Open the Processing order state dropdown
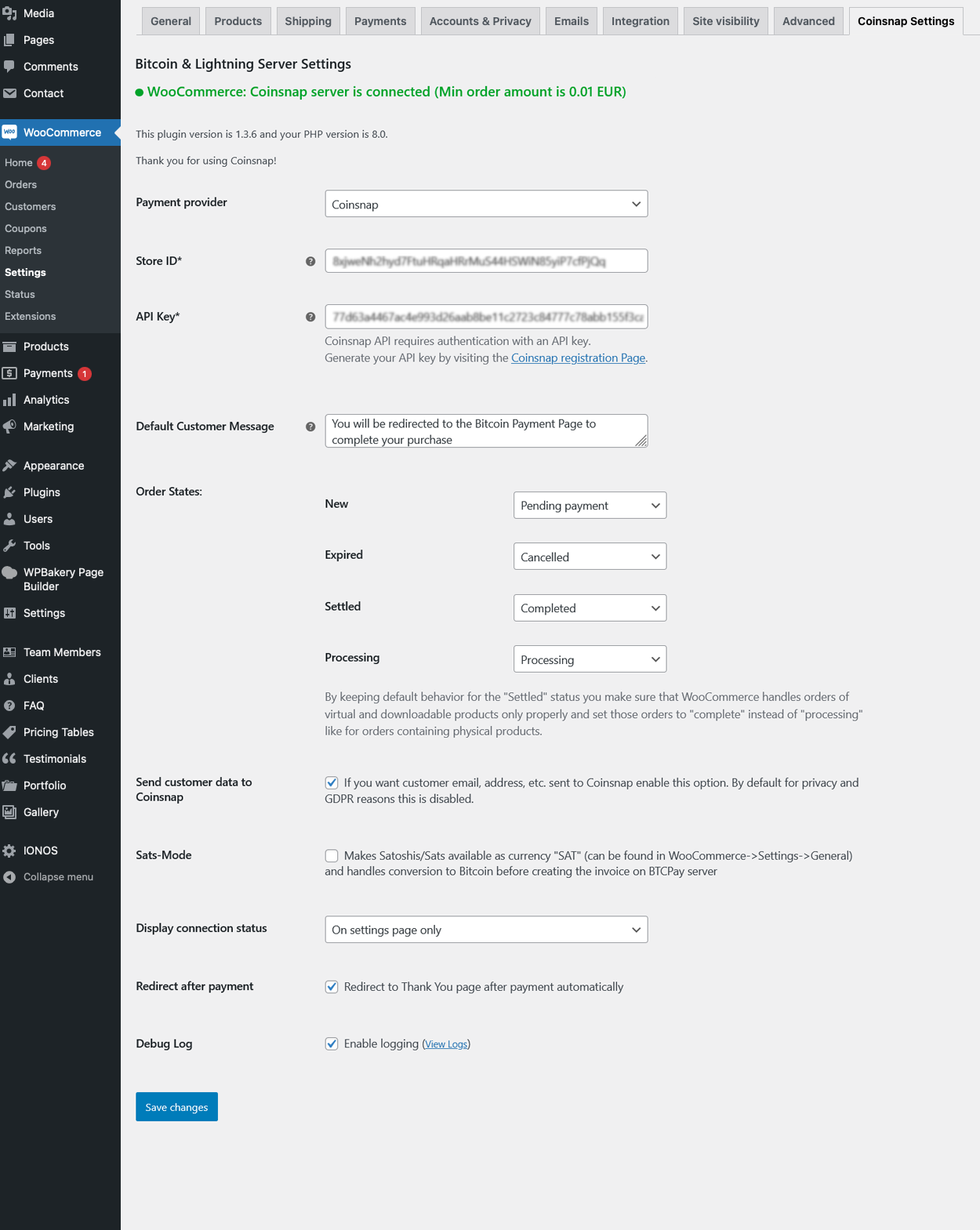 click(x=590, y=659)
